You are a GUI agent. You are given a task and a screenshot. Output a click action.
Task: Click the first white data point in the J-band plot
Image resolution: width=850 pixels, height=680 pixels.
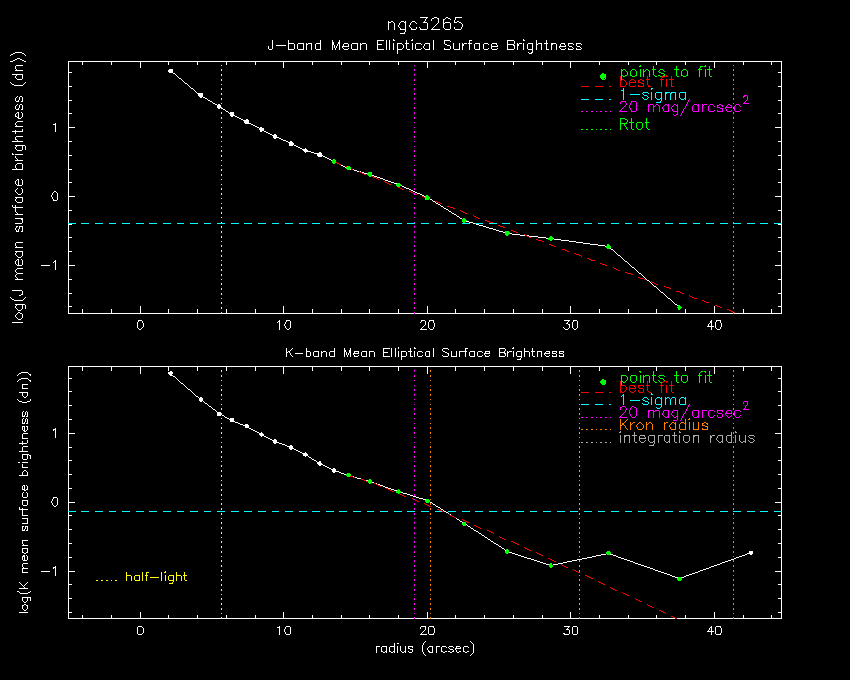171,71
